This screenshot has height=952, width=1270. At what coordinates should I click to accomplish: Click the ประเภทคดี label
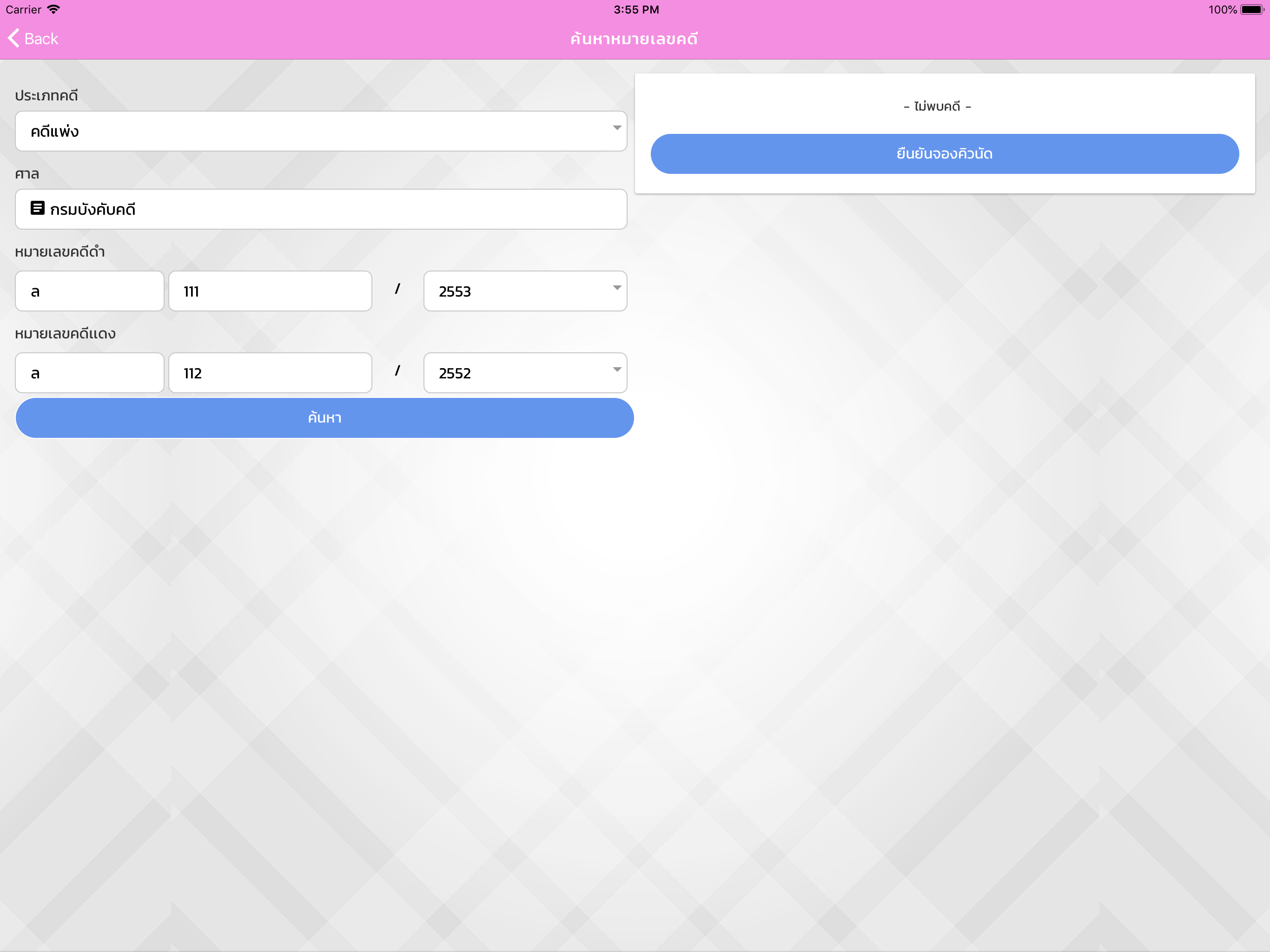46,95
